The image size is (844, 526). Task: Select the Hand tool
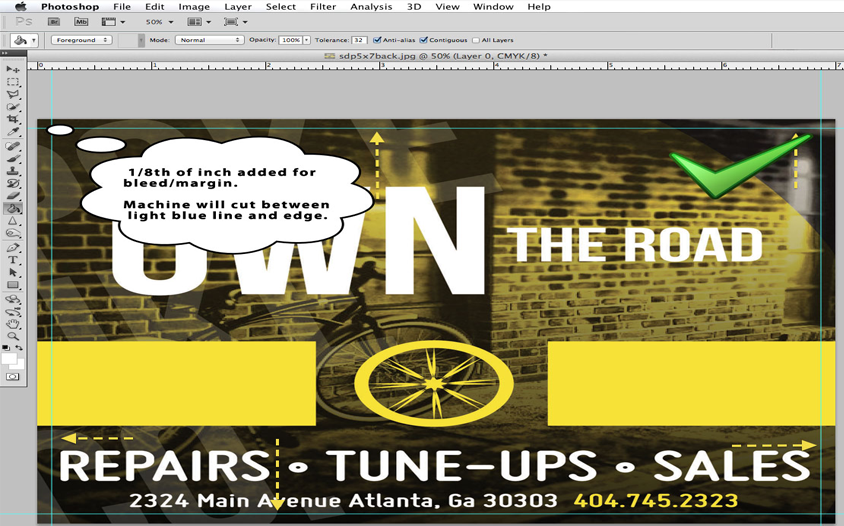pos(13,324)
